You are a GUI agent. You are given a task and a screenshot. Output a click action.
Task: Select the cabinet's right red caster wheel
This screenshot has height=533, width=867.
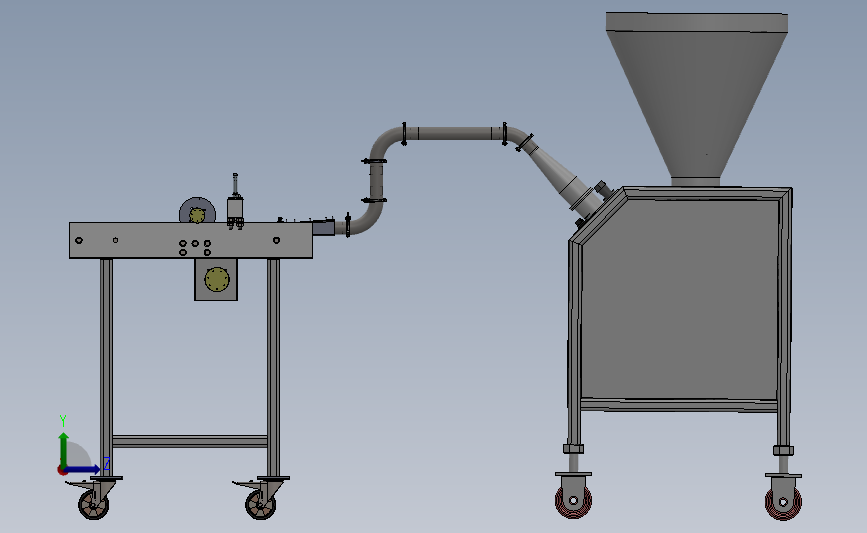783,502
